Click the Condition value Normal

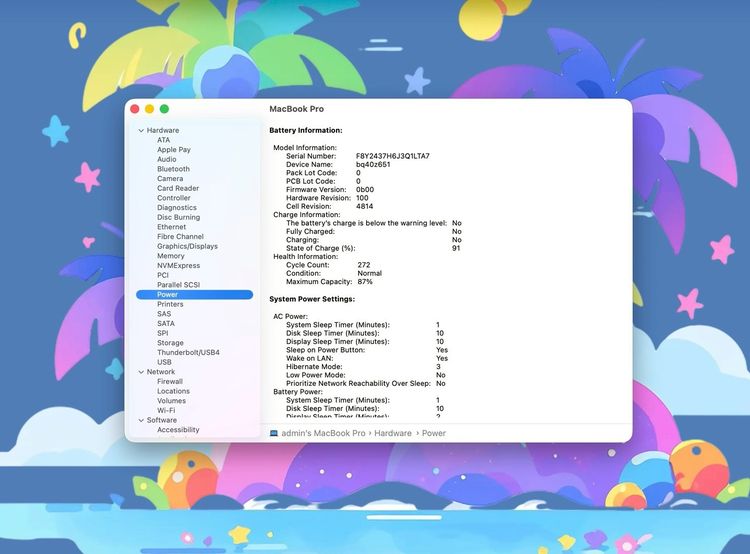tap(370, 273)
